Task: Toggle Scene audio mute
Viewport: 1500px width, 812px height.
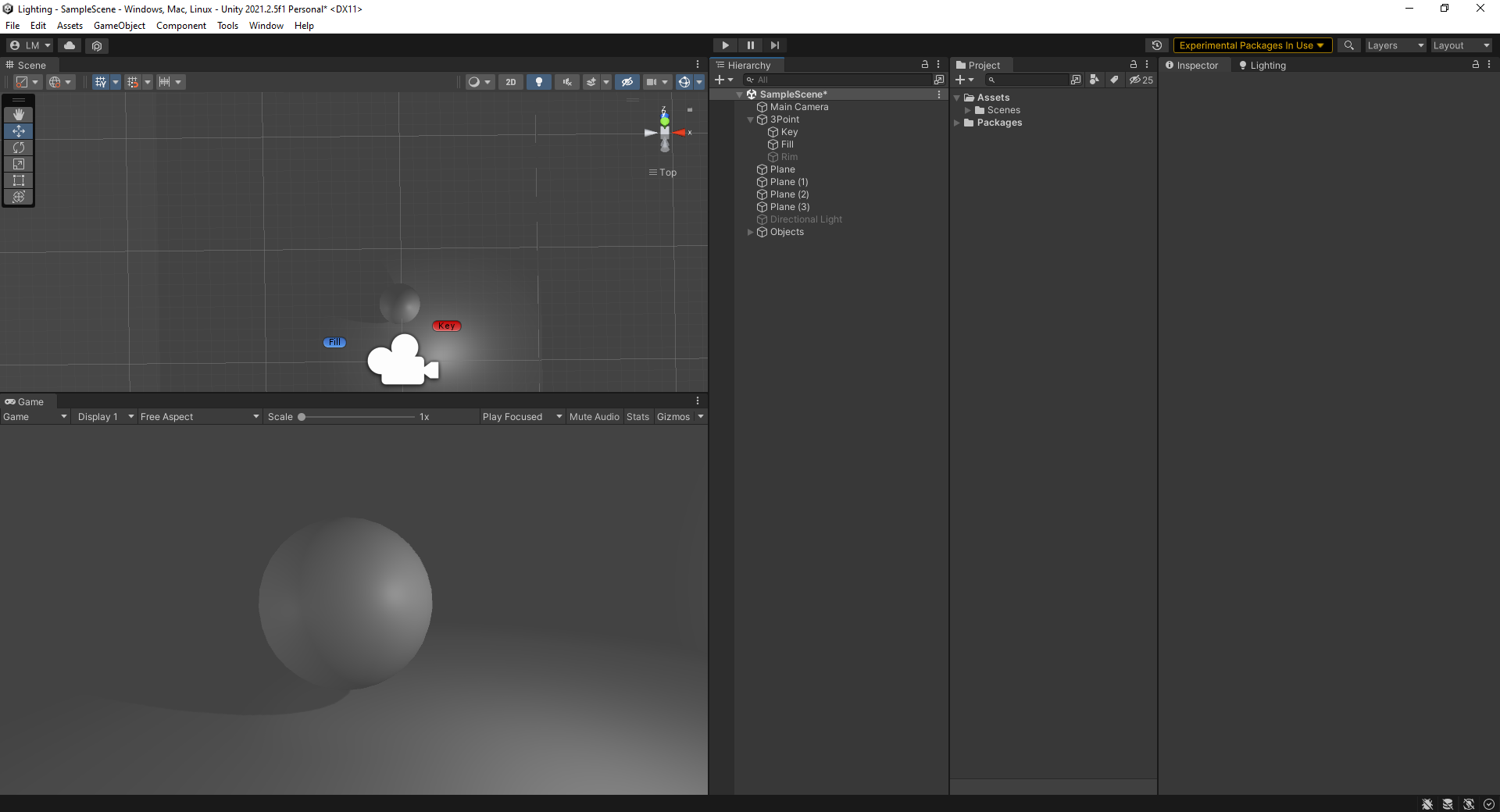Action: [x=566, y=82]
